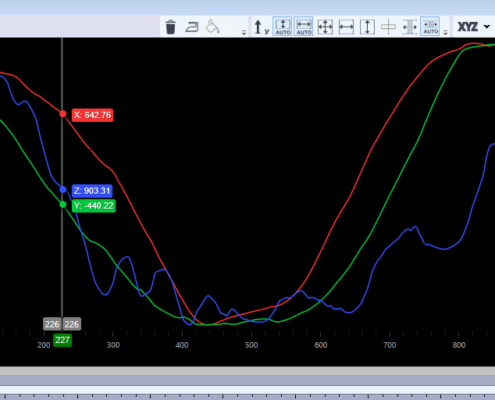This screenshot has height=400, width=495.
Task: Click the fit horizontal range icon
Action: coord(346,27)
